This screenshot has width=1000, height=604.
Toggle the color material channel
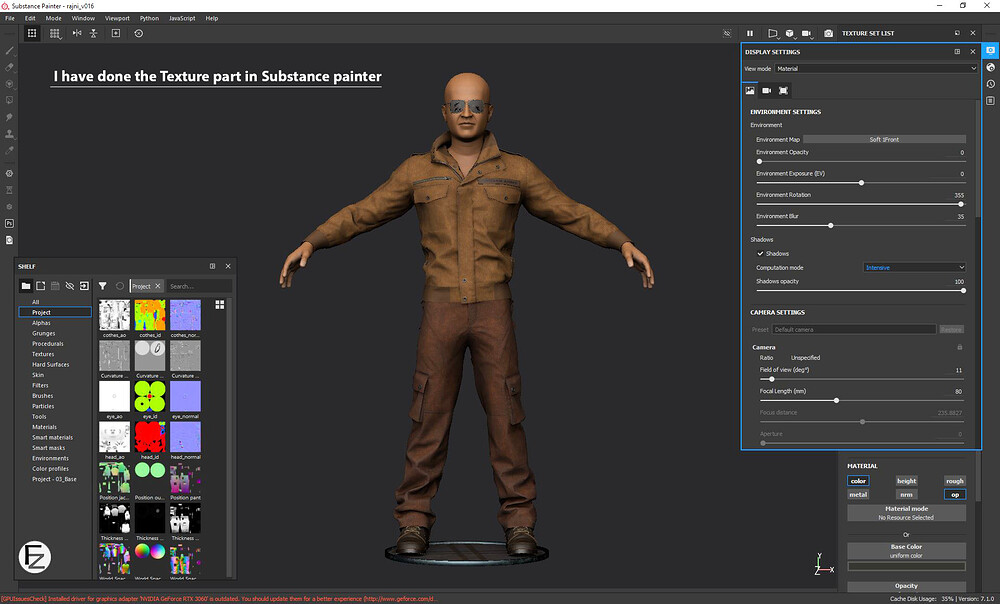coord(858,481)
